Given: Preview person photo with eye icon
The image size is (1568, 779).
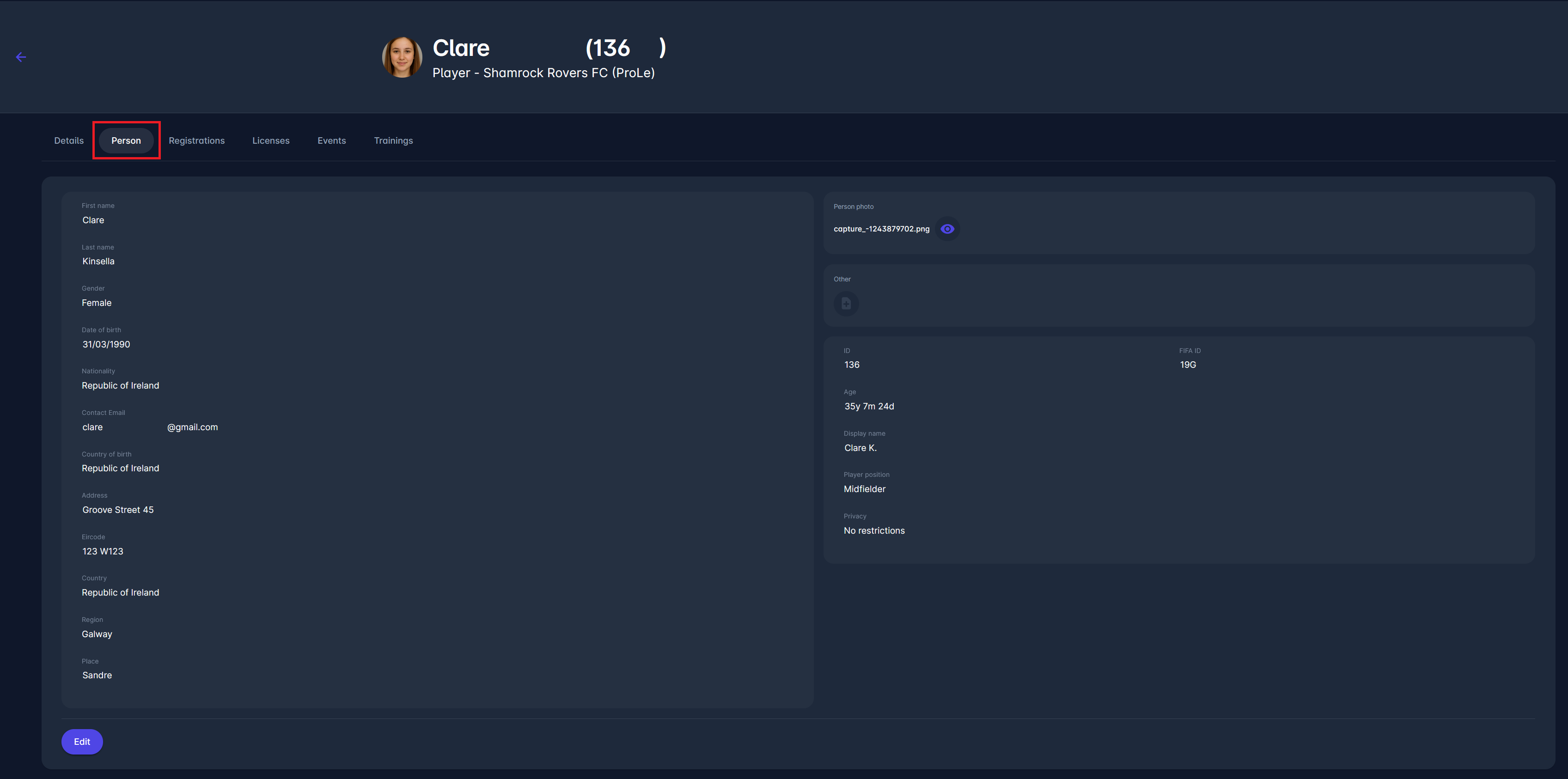Looking at the screenshot, I should pos(947,229).
